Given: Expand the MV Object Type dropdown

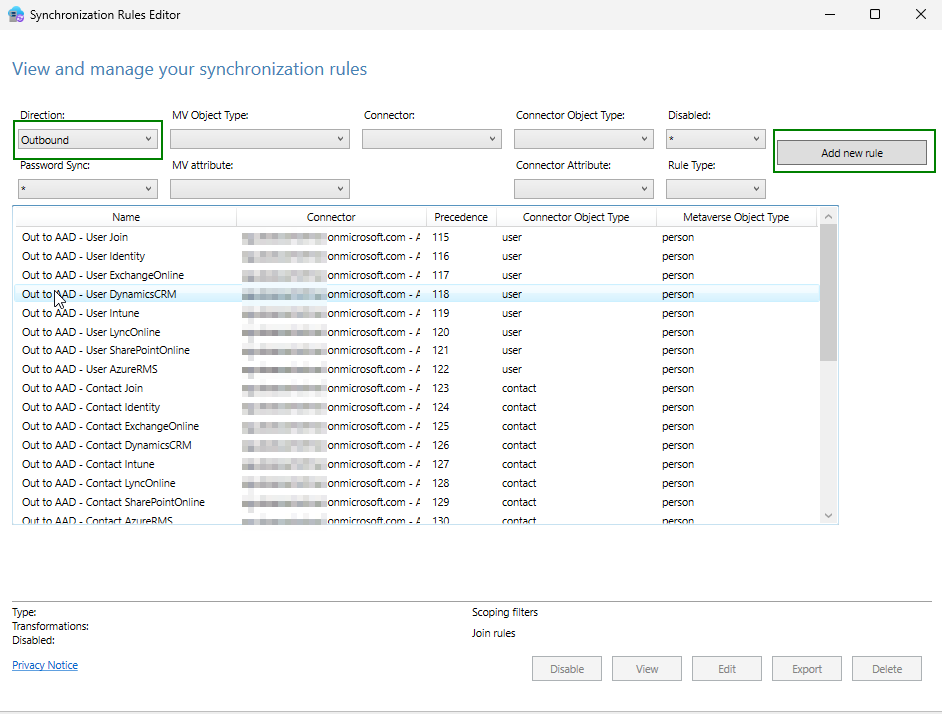Looking at the screenshot, I should [x=260, y=139].
